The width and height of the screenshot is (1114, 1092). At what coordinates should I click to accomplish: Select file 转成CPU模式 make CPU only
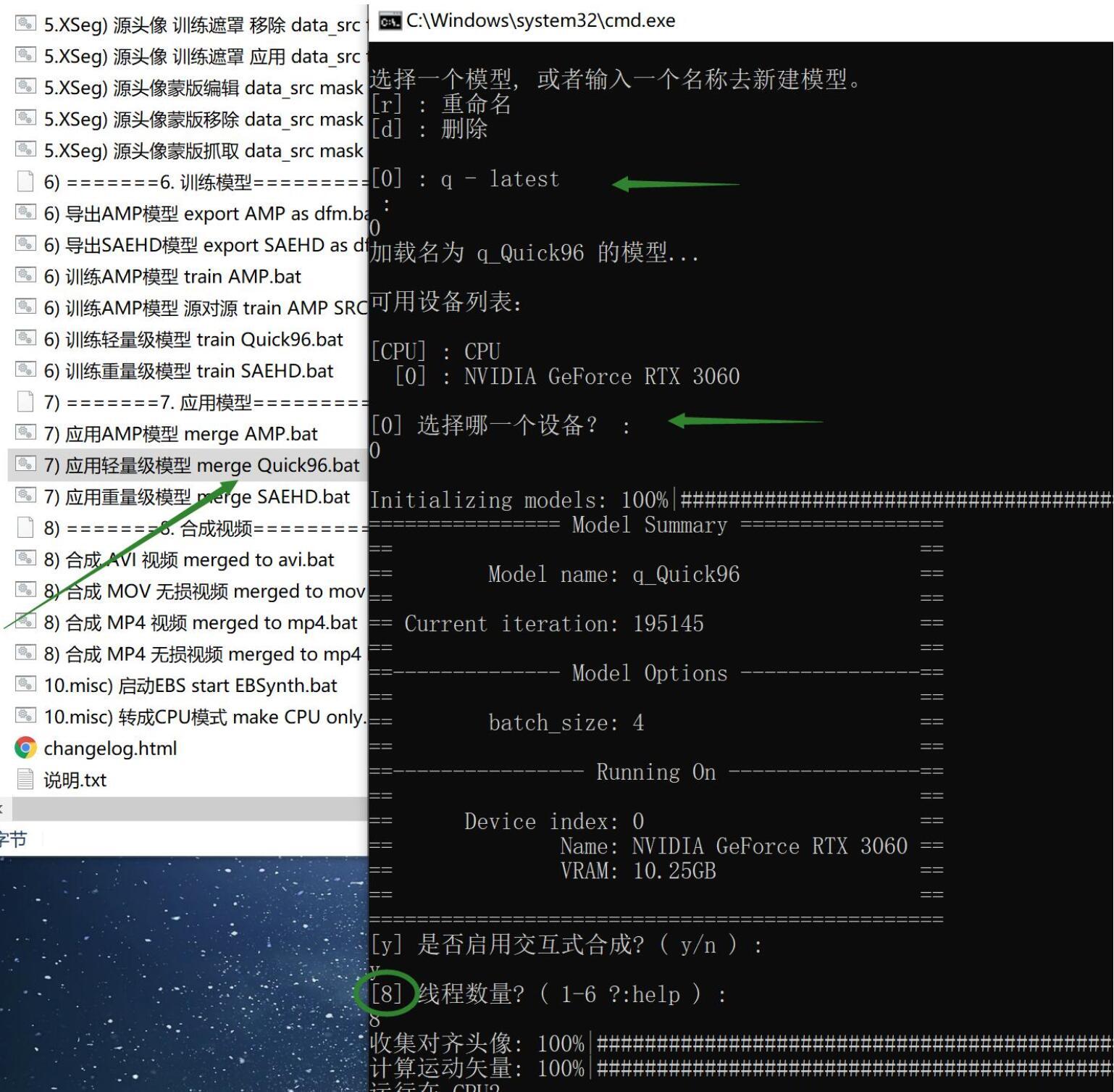(206, 717)
